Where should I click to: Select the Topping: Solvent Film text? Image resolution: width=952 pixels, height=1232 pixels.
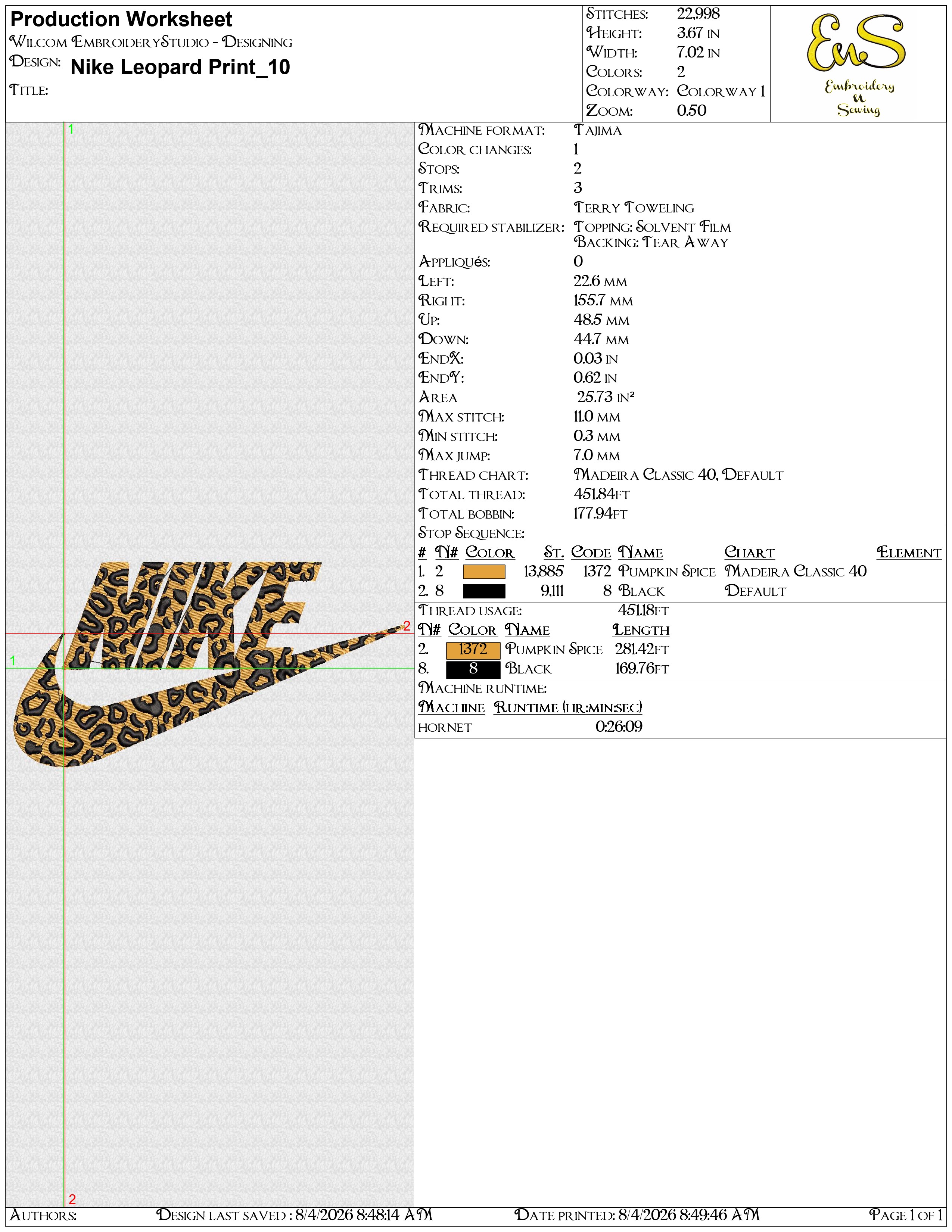pos(653,227)
